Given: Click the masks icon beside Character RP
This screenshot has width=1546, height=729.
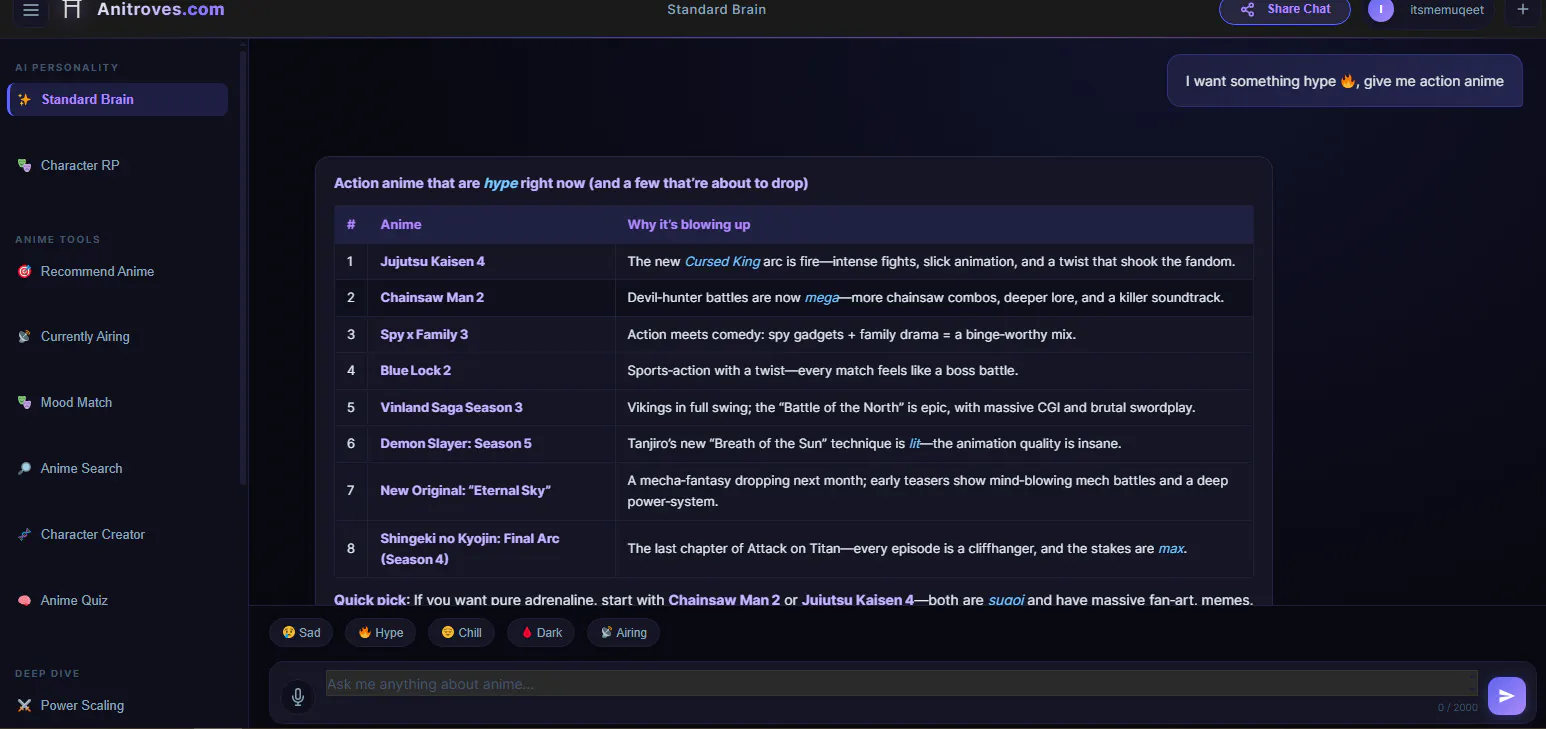Looking at the screenshot, I should [25, 166].
